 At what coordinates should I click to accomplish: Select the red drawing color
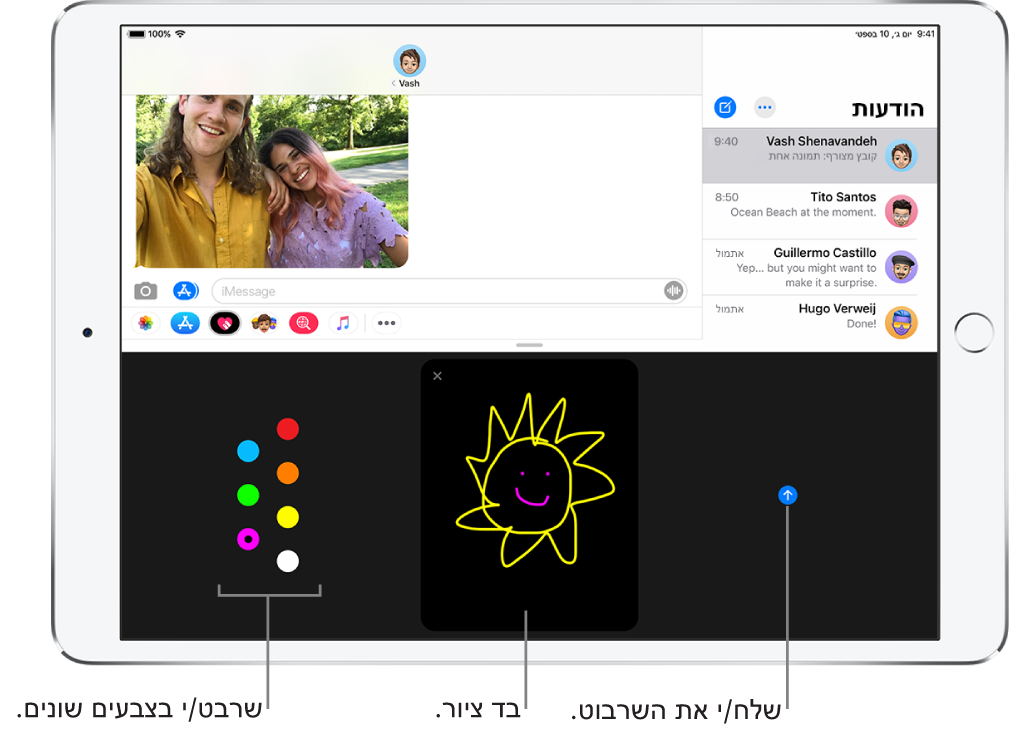pos(288,429)
